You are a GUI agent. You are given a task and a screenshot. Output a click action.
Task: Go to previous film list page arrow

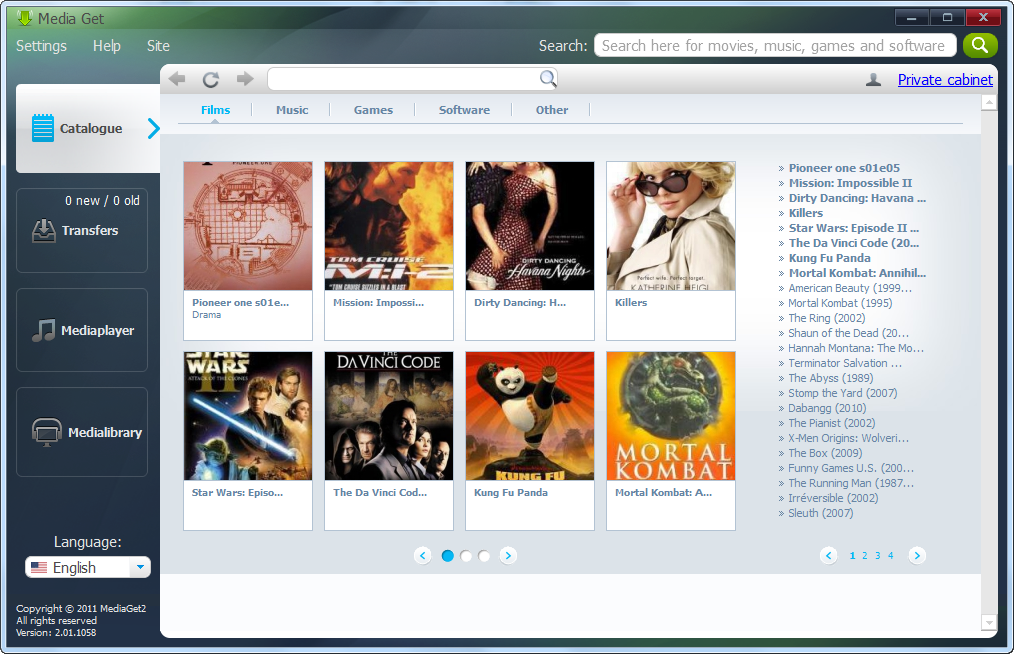click(x=828, y=556)
